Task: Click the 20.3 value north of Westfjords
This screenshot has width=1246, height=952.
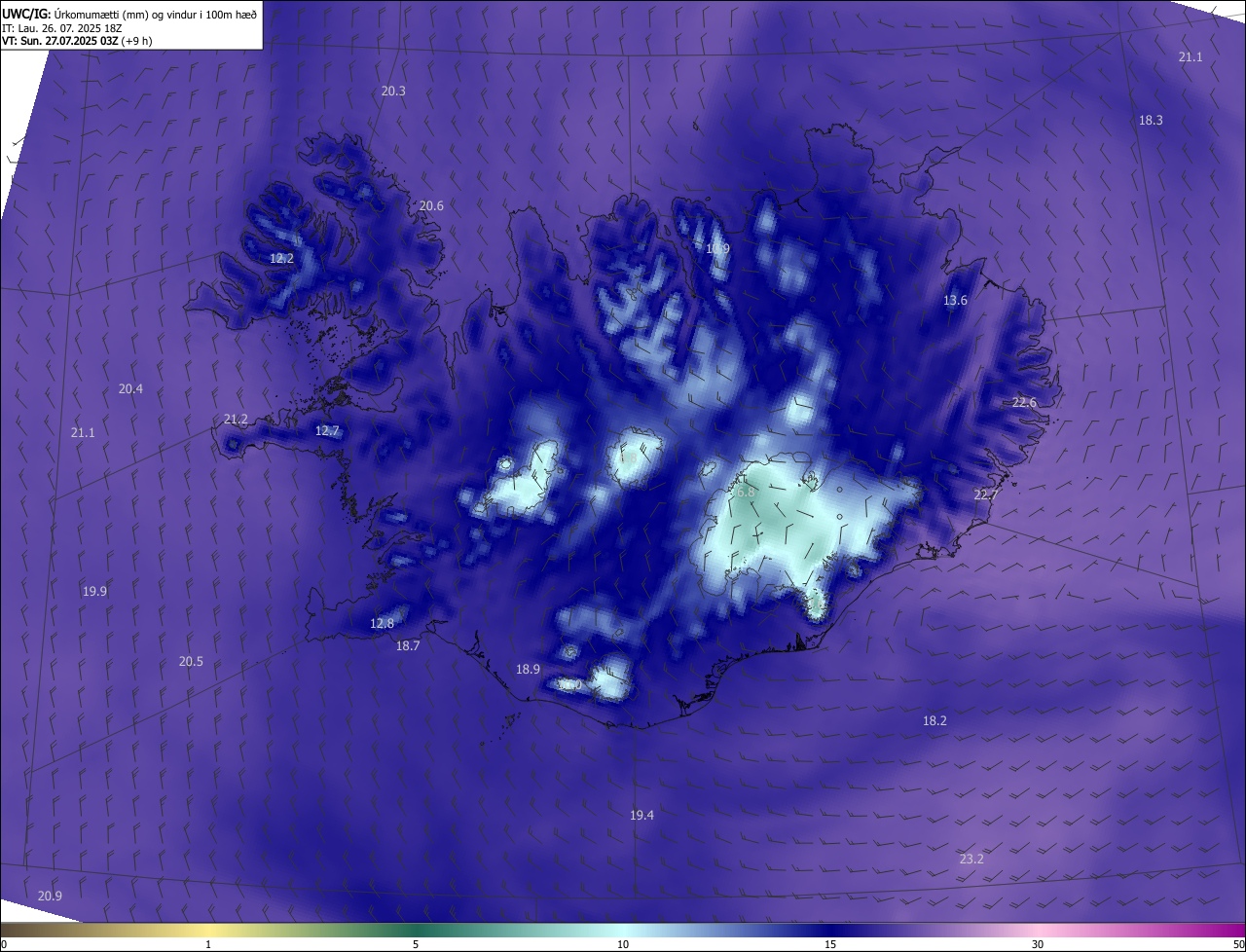Action: [x=393, y=91]
